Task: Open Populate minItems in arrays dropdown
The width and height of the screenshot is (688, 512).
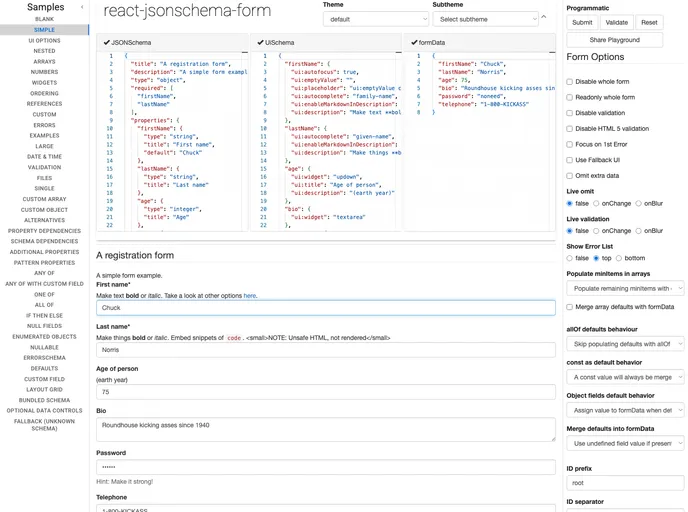Action: point(625,288)
